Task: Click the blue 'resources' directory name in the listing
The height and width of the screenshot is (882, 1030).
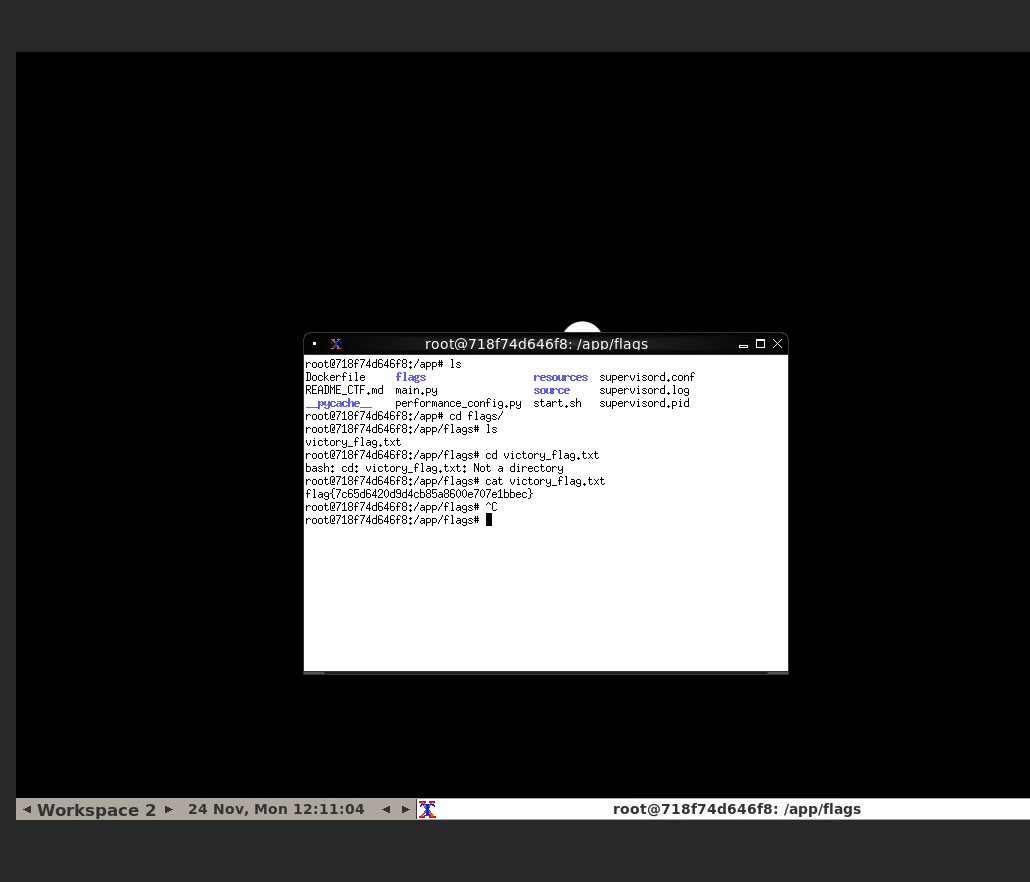Action: point(560,377)
